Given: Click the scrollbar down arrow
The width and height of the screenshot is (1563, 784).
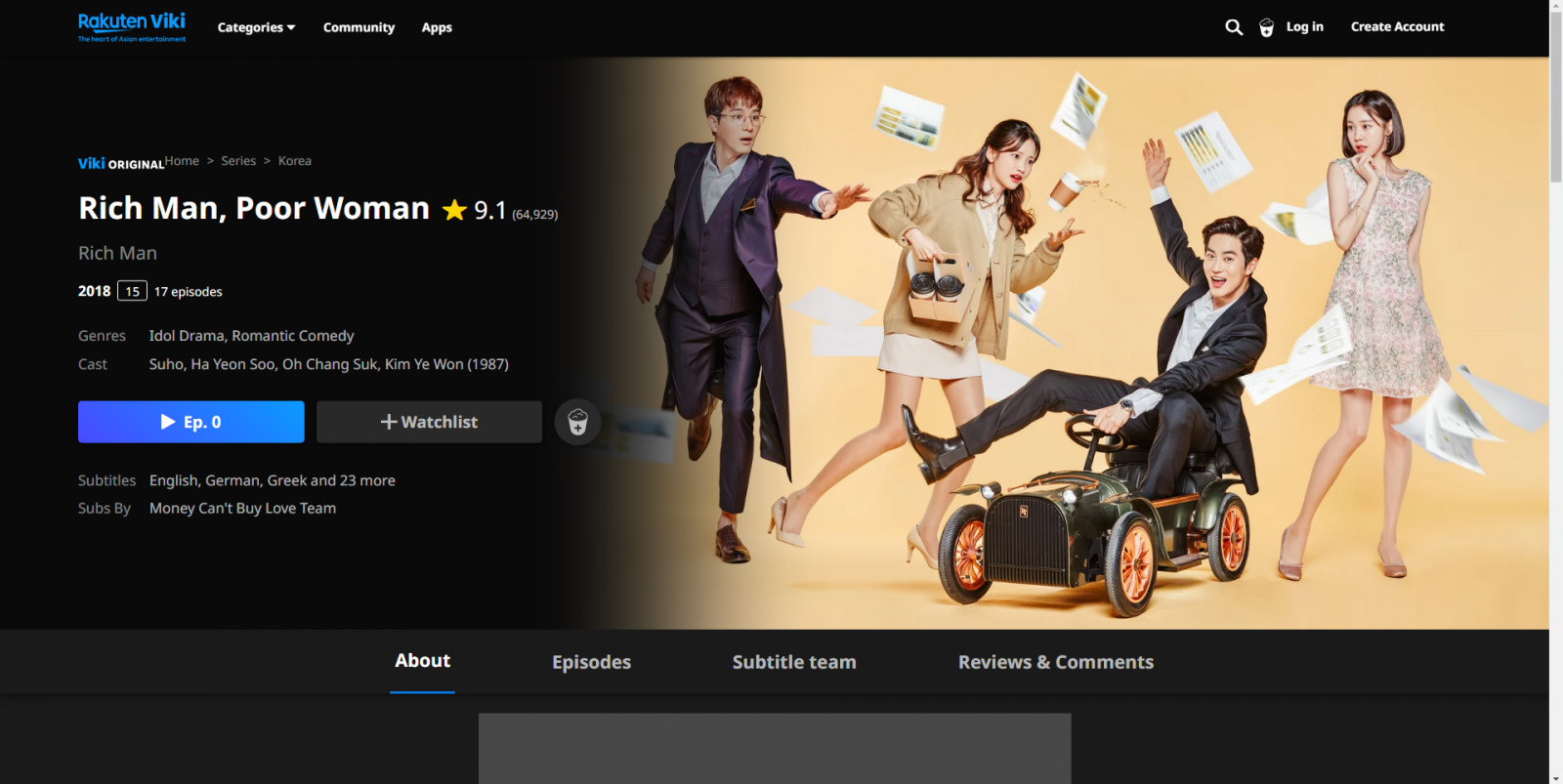Looking at the screenshot, I should point(1556,777).
